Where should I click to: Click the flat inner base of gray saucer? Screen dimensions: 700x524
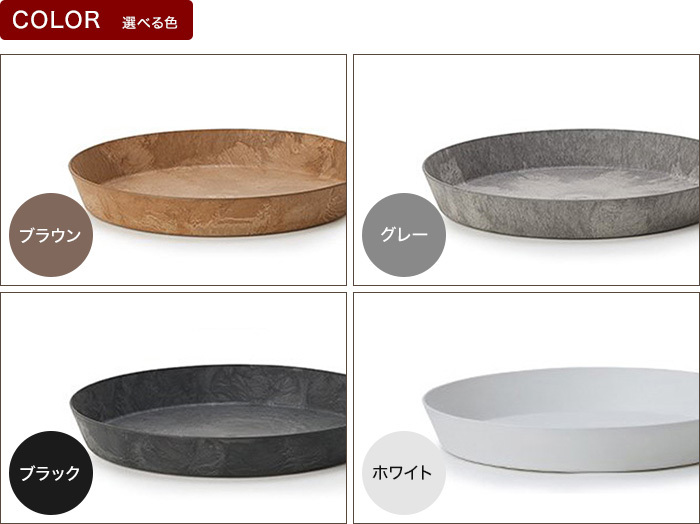(x=576, y=182)
